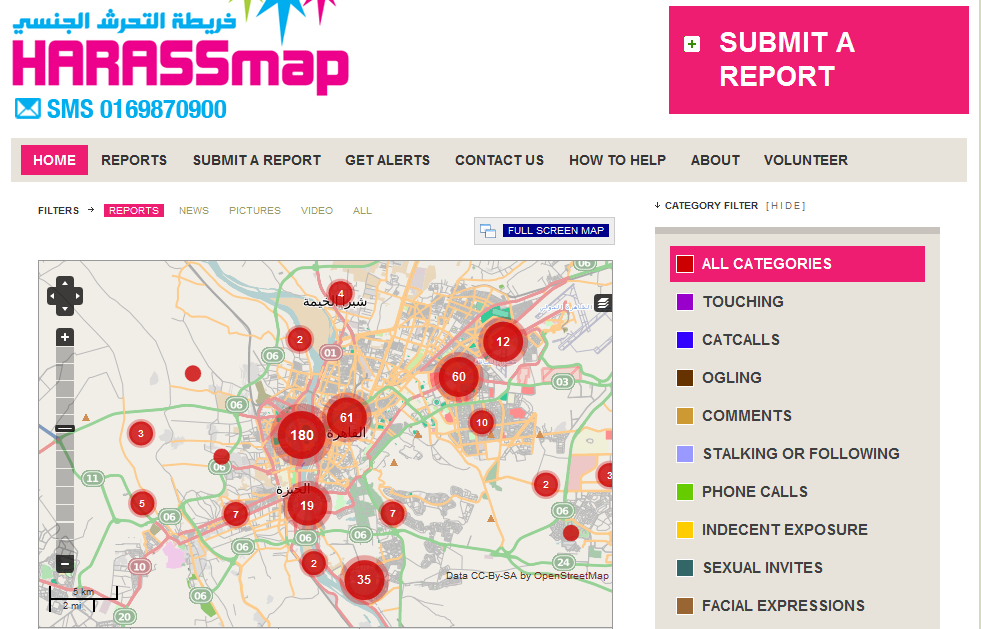Image resolution: width=981 pixels, height=629 pixels.
Task: Filter by Stalking or Following category
Action: pyautogui.click(x=801, y=454)
